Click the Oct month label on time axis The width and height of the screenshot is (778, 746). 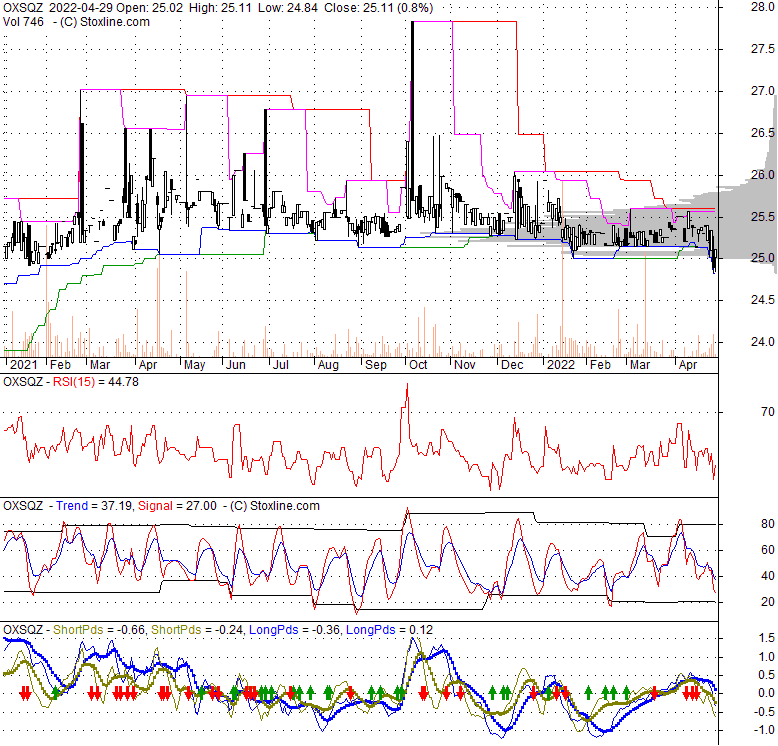[x=418, y=365]
